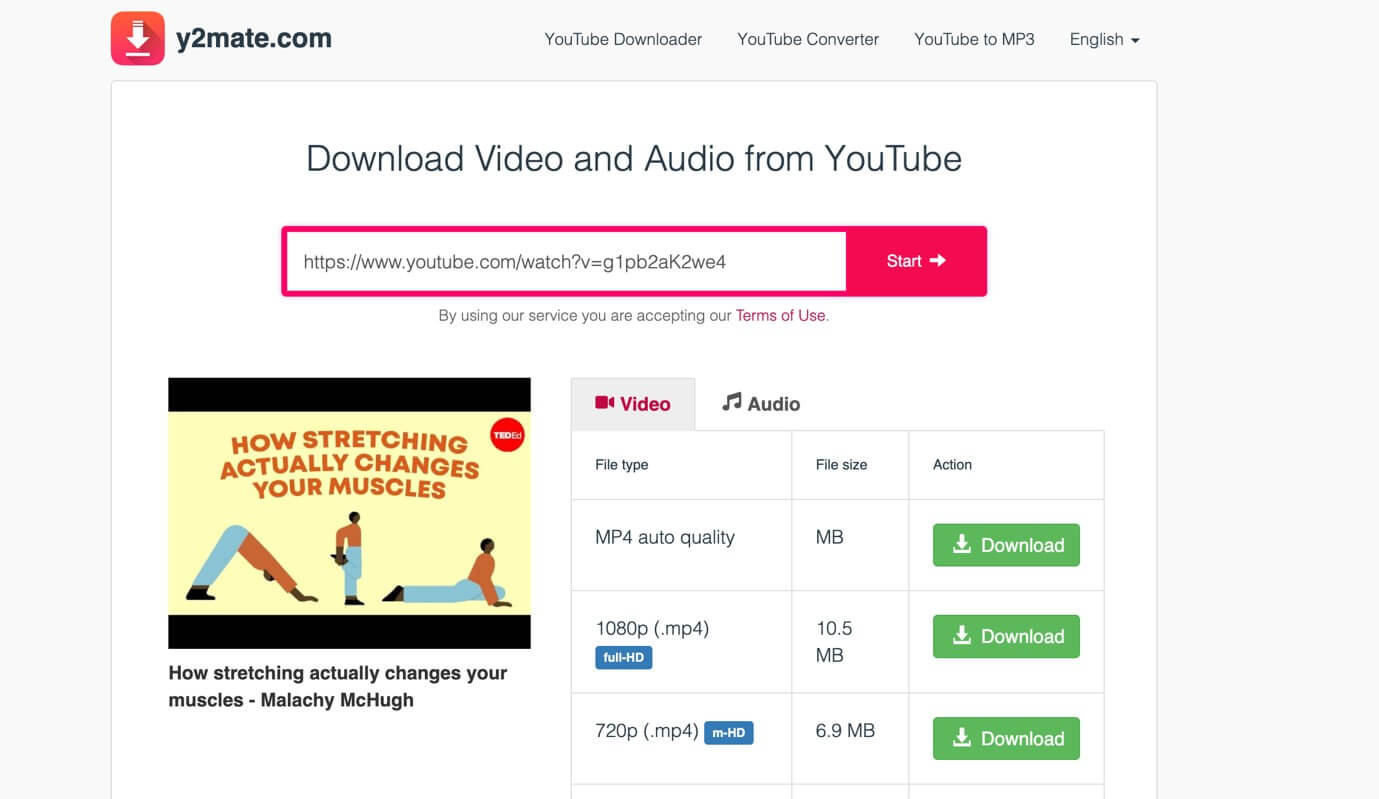The height and width of the screenshot is (799, 1379).
Task: Click the 'File size' column header
Action: point(842,465)
